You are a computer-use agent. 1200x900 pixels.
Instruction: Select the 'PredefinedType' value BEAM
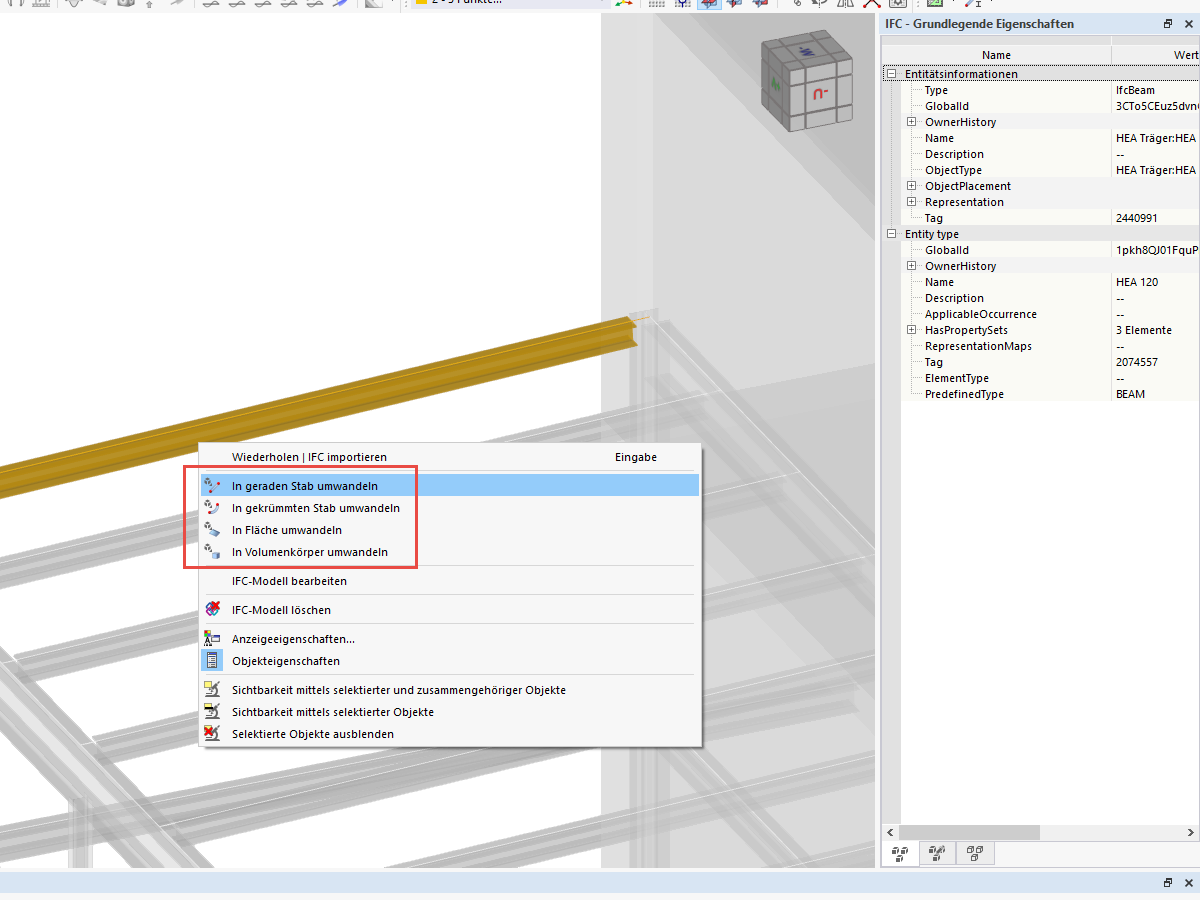(x=1131, y=394)
